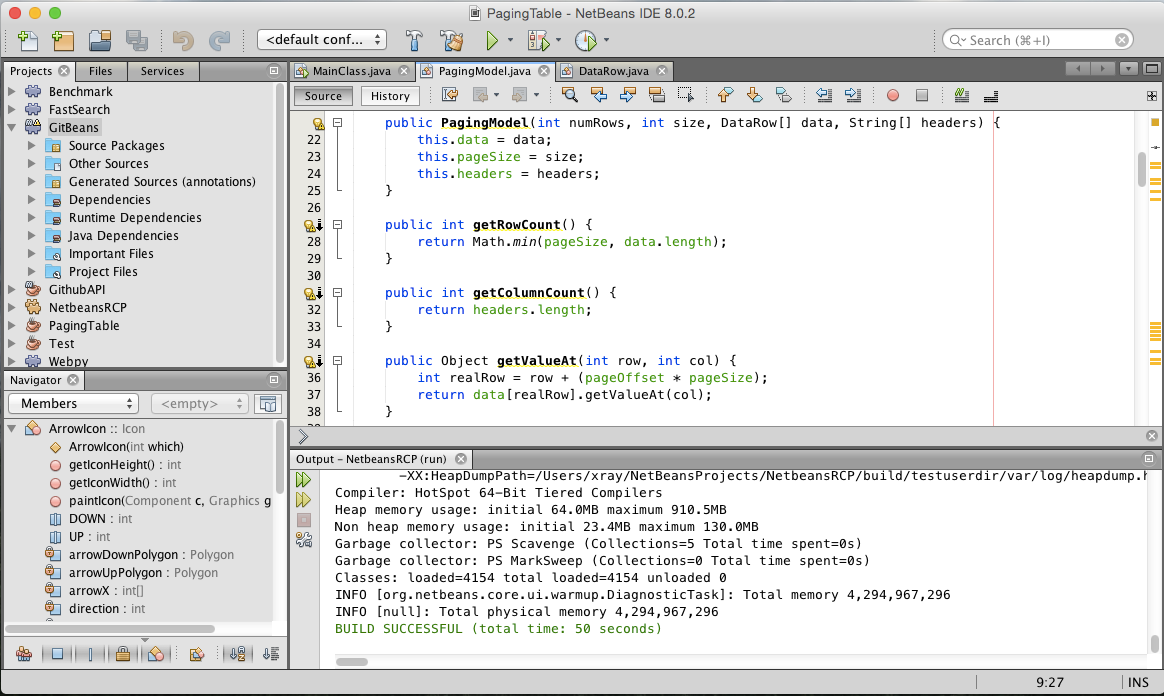This screenshot has height=696, width=1164.
Task: Open Debug Project dropdown arrow
Action: pos(558,40)
